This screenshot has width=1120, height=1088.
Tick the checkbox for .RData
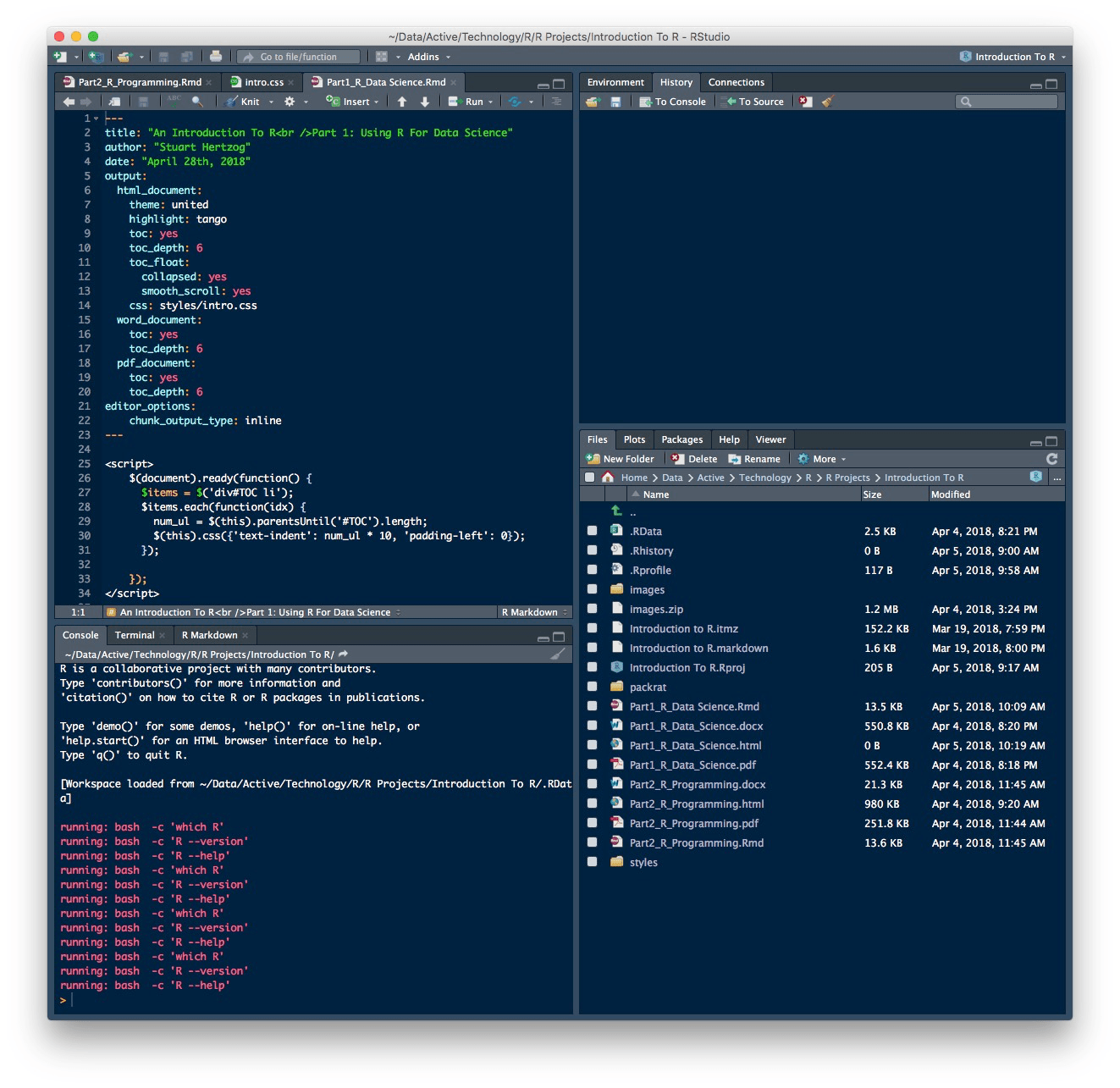pos(592,531)
